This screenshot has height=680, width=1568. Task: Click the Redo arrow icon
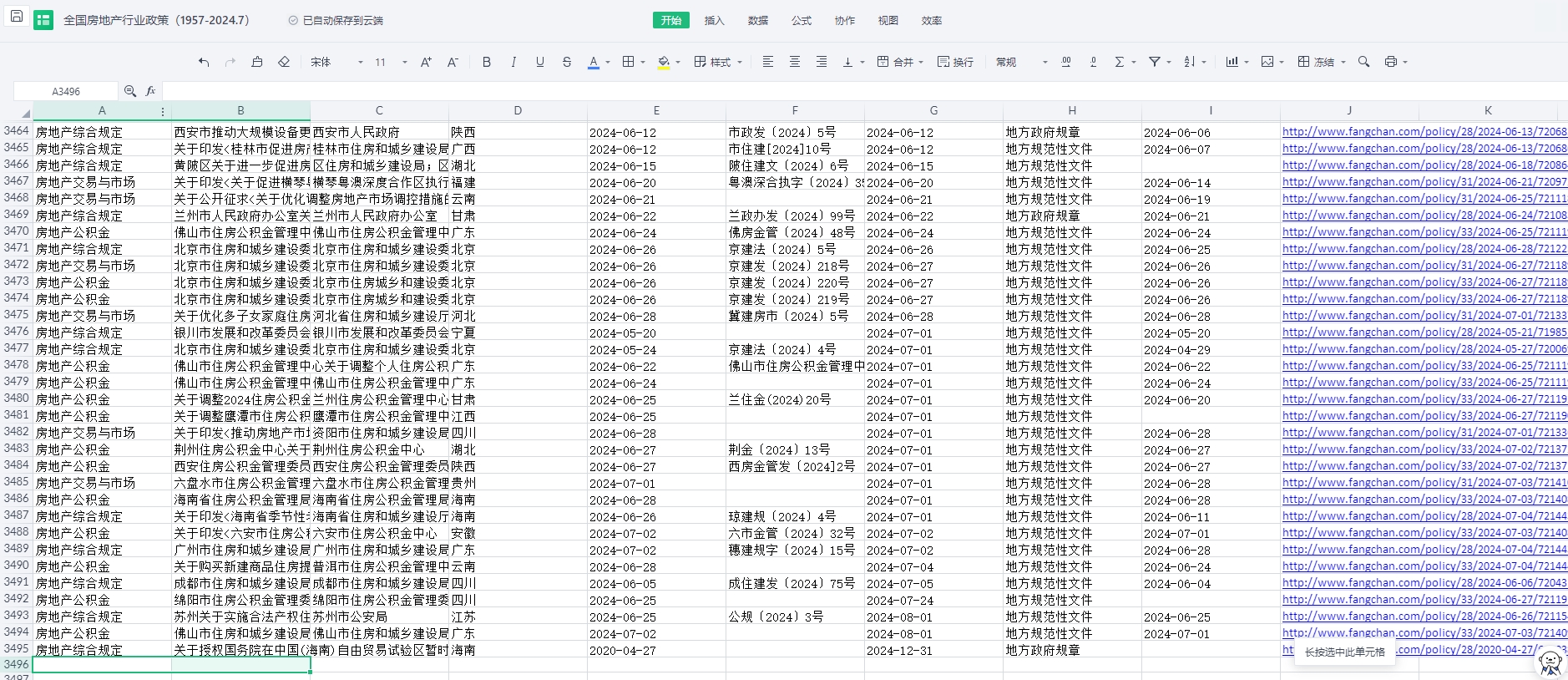click(230, 62)
